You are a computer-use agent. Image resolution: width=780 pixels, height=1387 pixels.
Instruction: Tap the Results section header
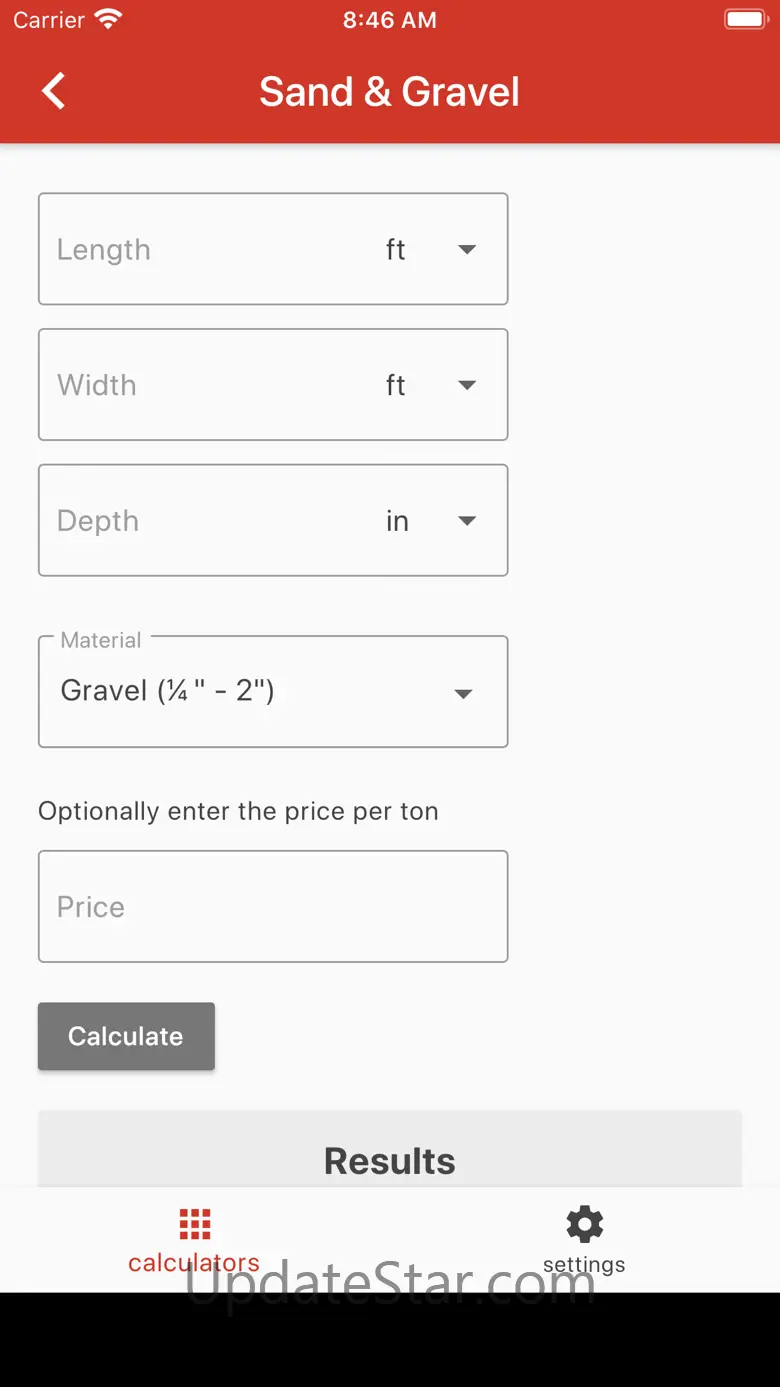pyautogui.click(x=390, y=1161)
